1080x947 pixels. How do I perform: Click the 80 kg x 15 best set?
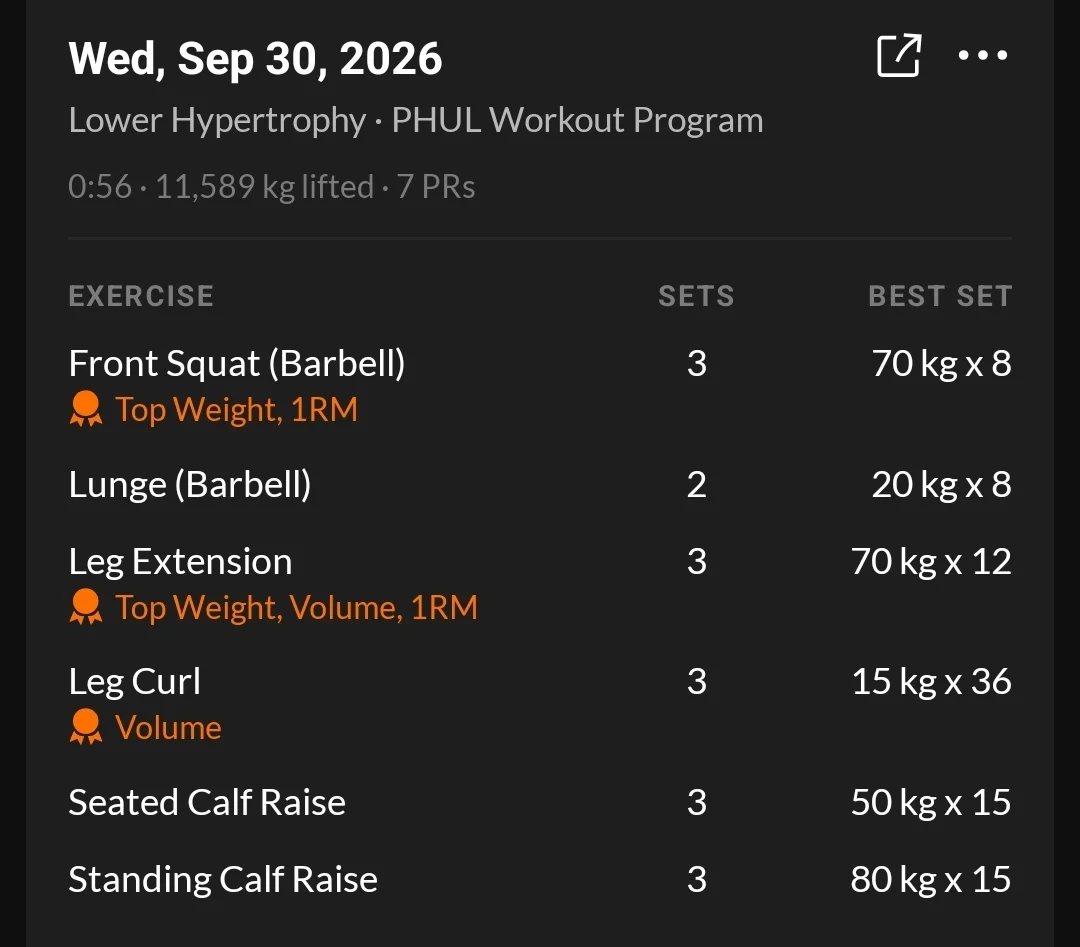(931, 880)
